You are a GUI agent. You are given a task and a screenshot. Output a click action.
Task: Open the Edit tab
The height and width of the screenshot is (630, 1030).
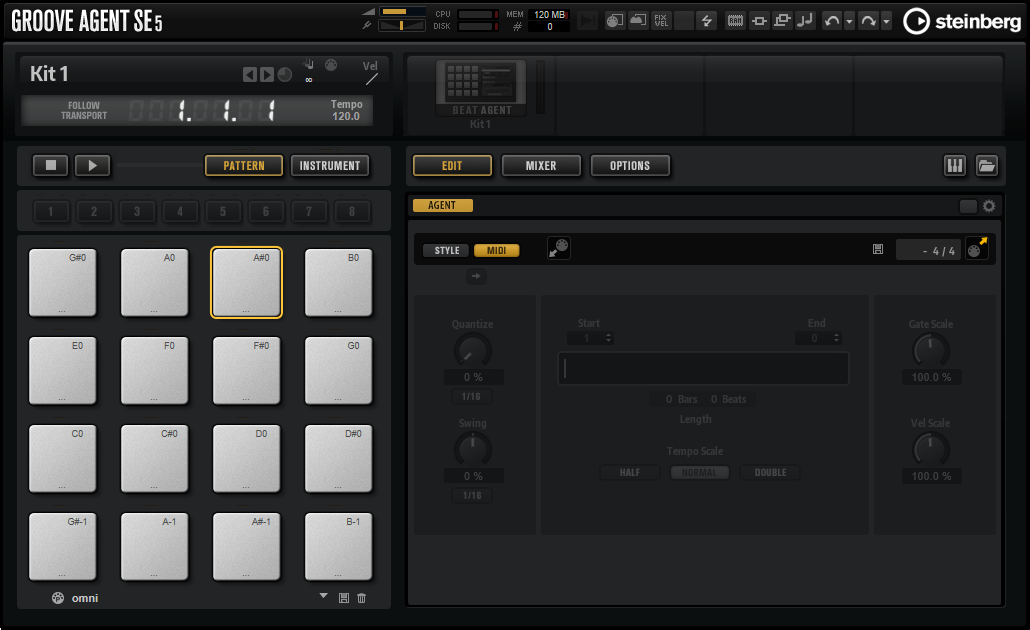coord(452,166)
